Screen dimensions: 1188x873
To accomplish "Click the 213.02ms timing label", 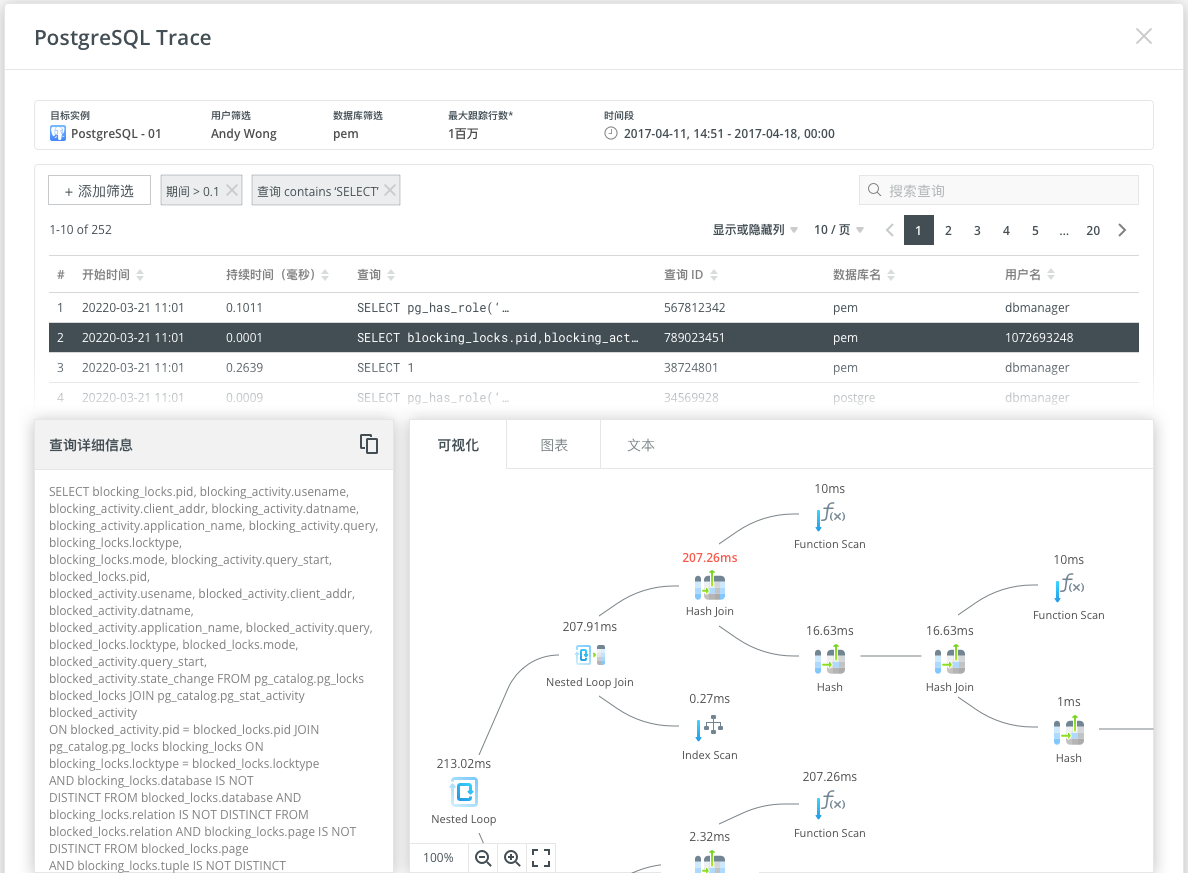I will coord(464,763).
